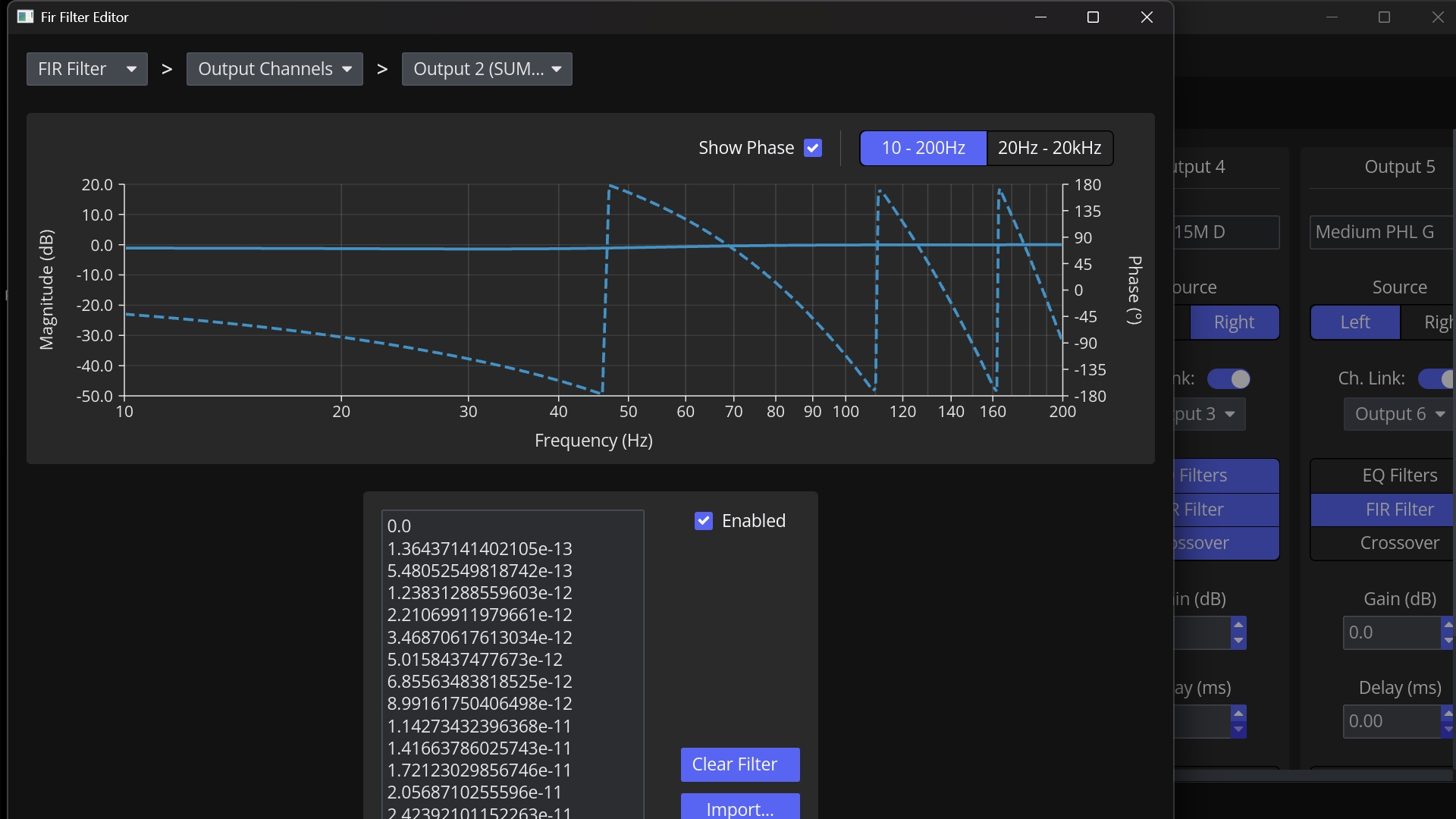Minimize the Fir Filter Editor window
The image size is (1456, 819).
pos(1040,17)
